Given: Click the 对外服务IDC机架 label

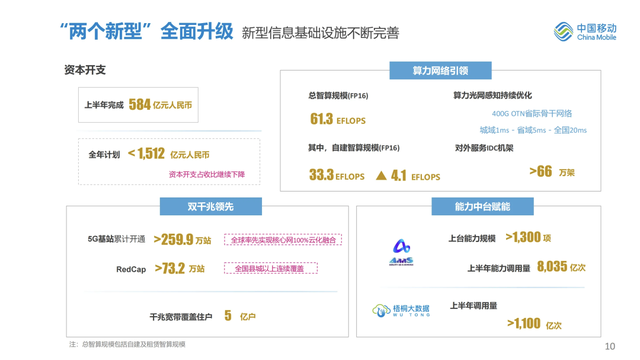Looking at the screenshot, I should 484,148.
